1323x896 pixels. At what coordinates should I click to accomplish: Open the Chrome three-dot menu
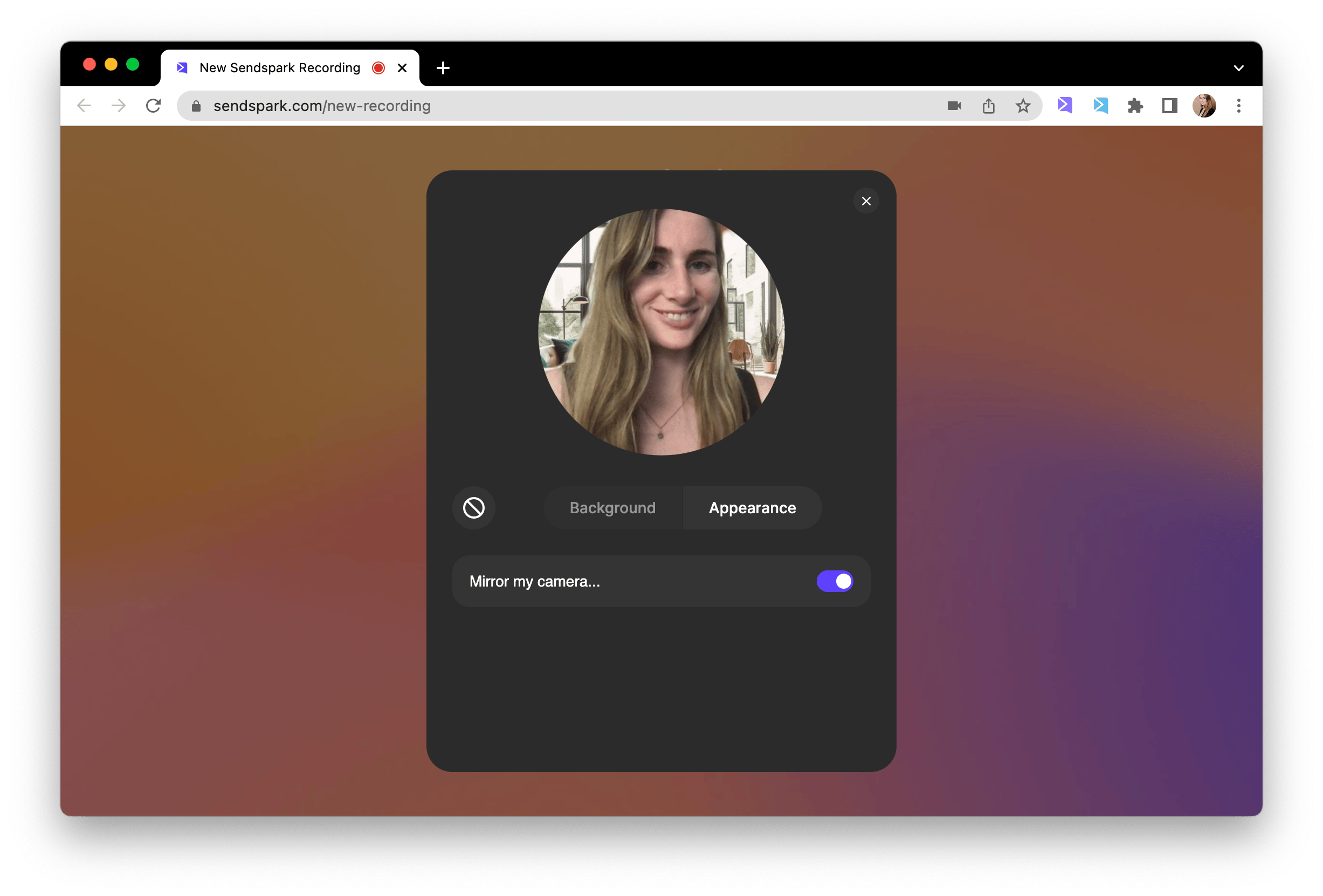(x=1238, y=106)
